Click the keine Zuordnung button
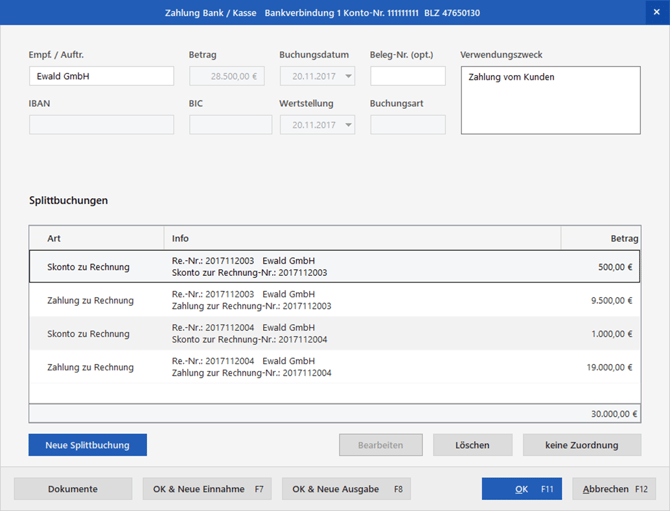 [x=581, y=445]
